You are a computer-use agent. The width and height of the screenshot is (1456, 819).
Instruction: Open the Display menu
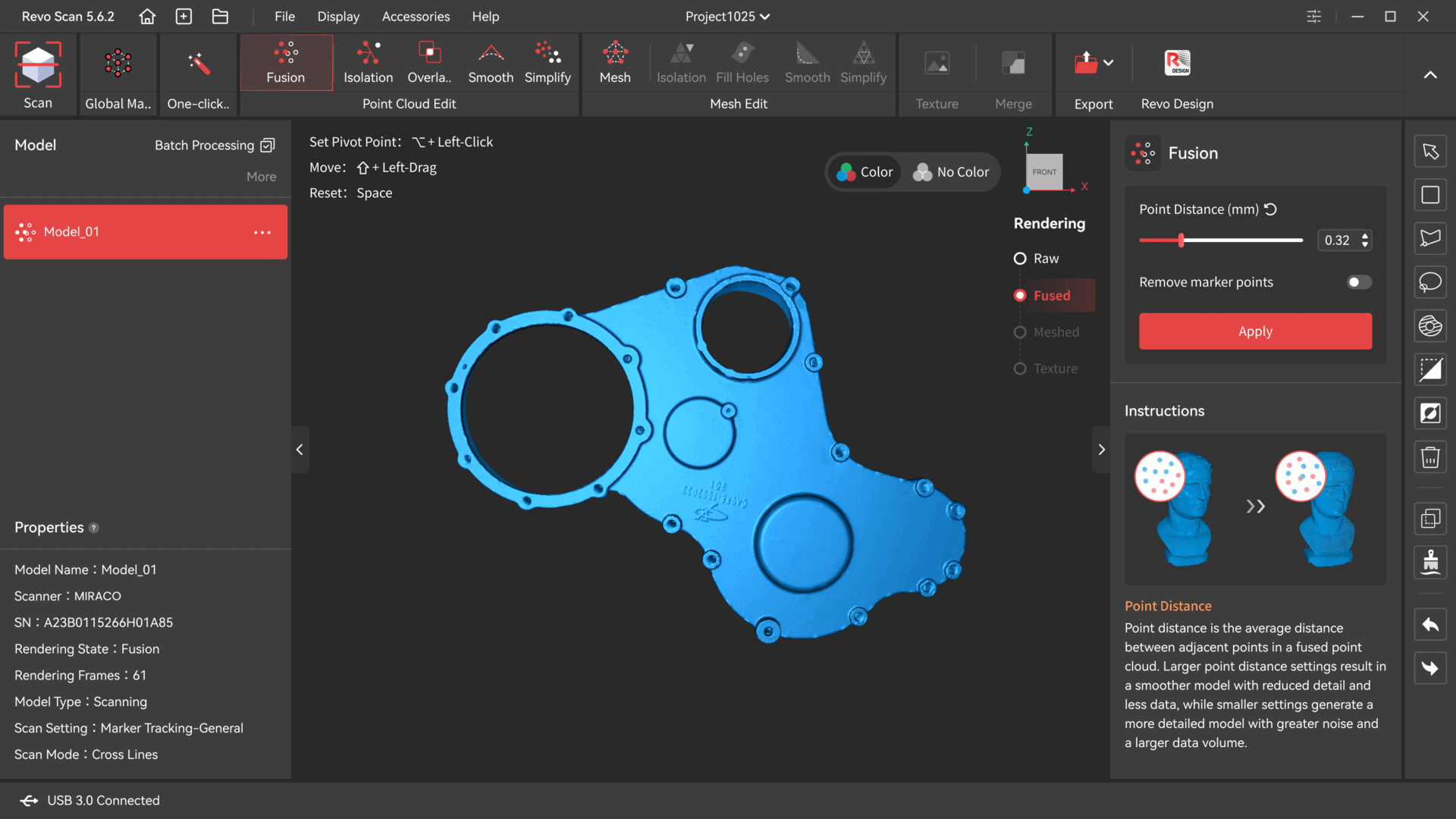338,17
